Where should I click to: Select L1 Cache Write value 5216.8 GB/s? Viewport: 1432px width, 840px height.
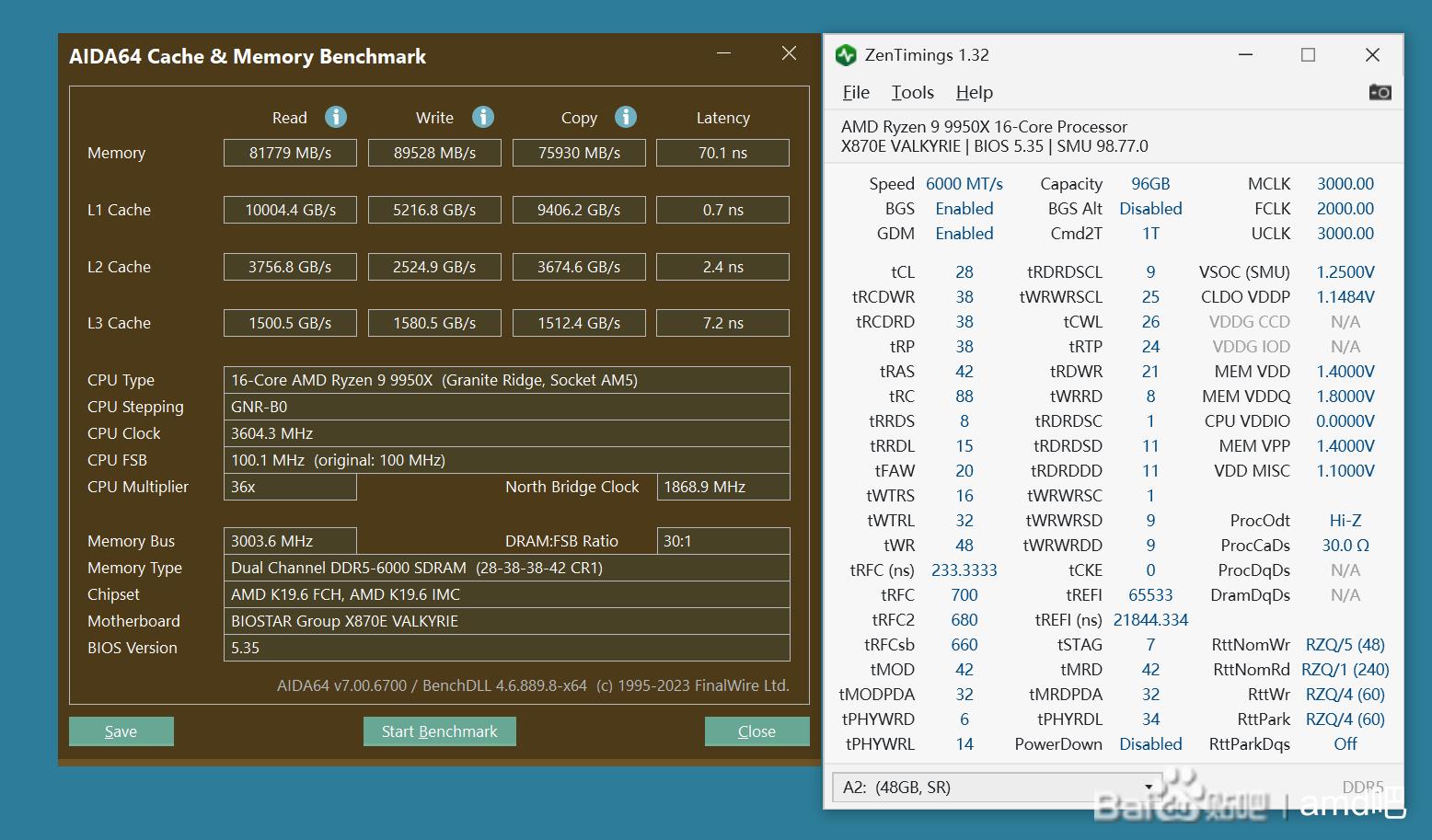point(434,210)
